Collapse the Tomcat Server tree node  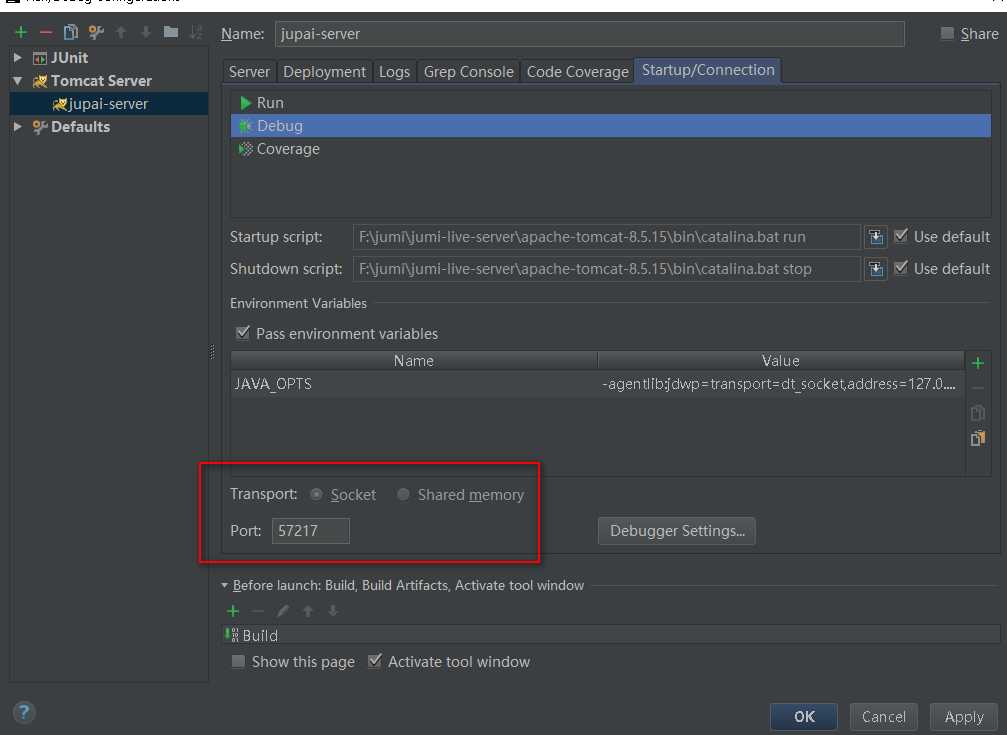click(17, 81)
